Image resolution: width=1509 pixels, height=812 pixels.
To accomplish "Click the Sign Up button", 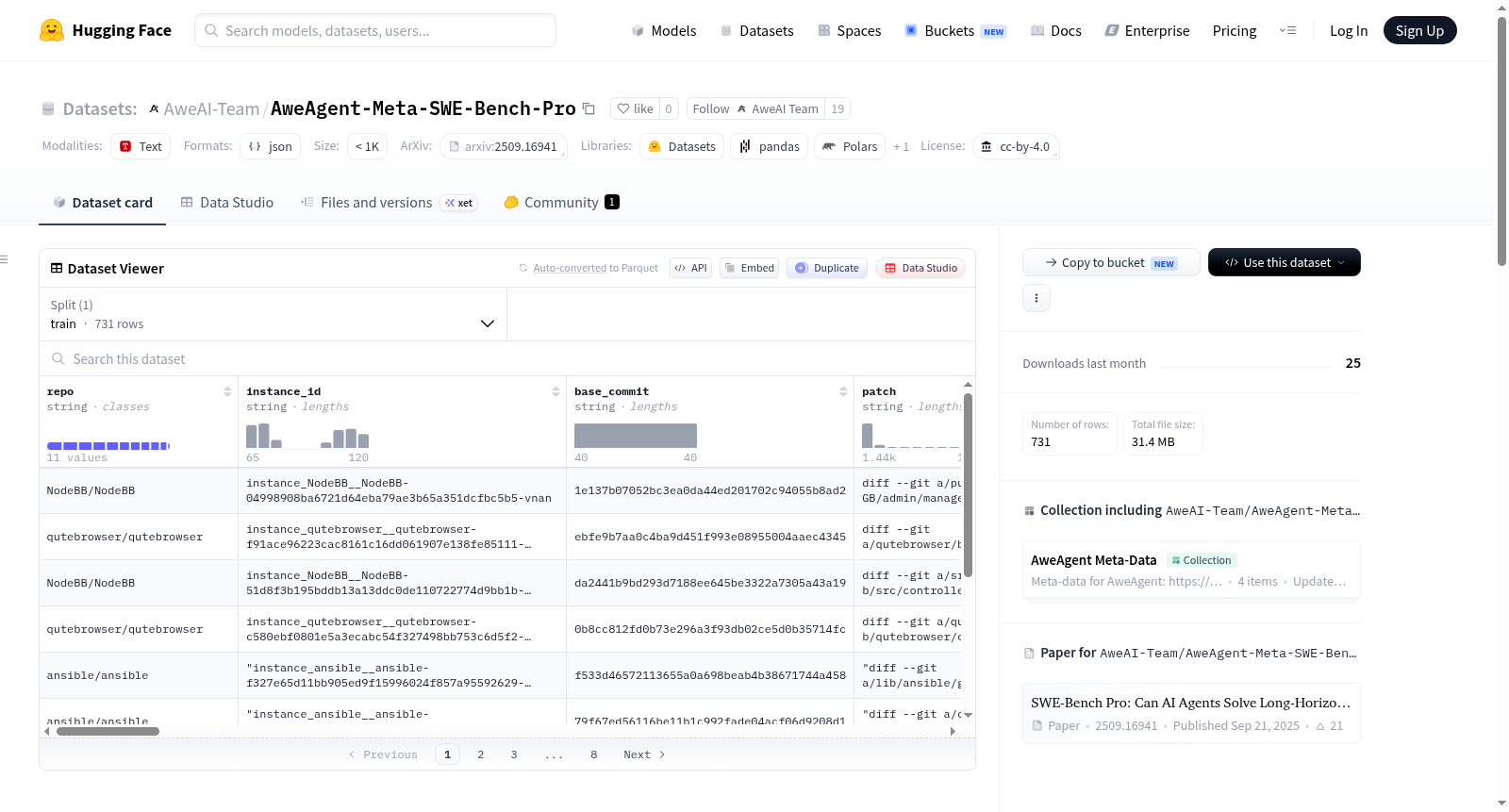I will coord(1419,30).
